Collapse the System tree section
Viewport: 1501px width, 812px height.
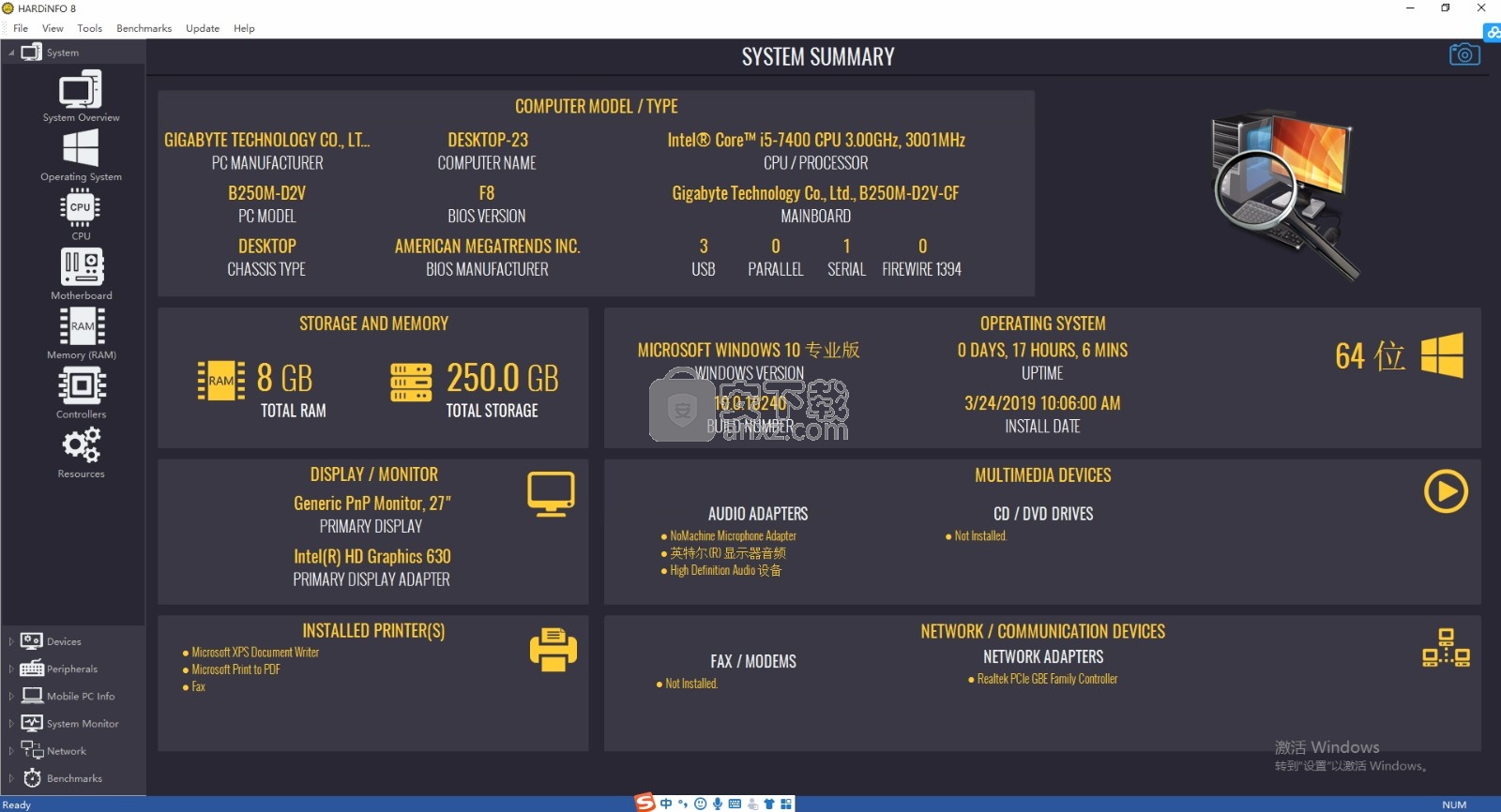pos(11,53)
